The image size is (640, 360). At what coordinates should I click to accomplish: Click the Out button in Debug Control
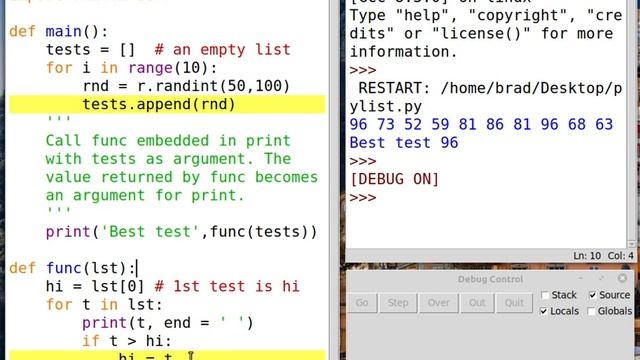pos(477,303)
